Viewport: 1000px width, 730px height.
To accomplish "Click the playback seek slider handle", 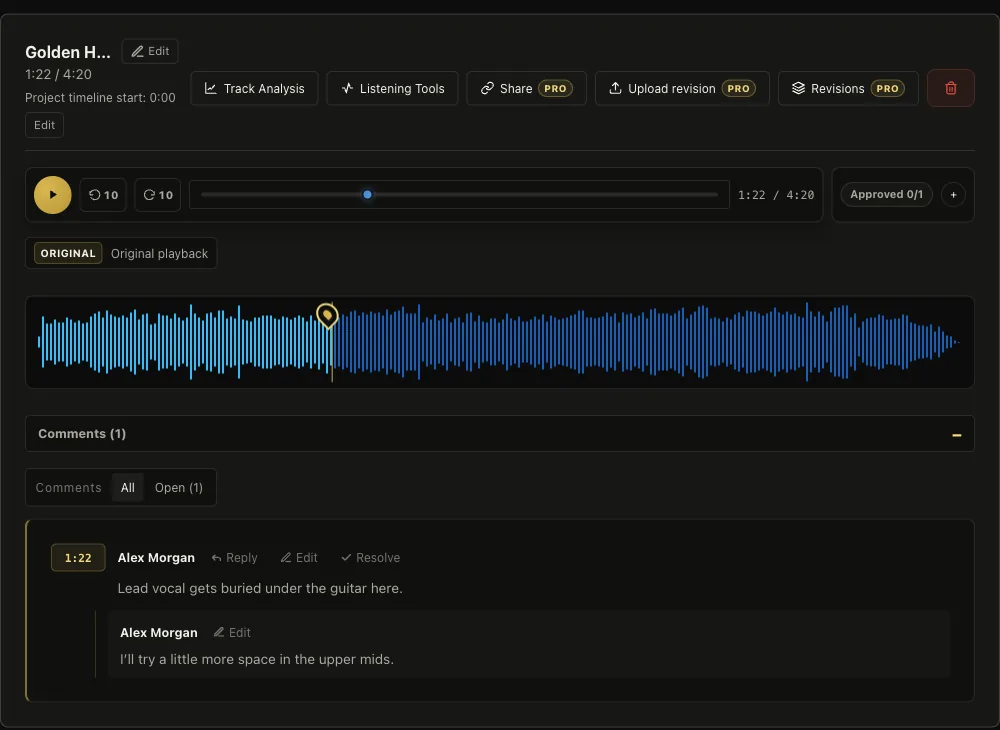I will [x=367, y=194].
